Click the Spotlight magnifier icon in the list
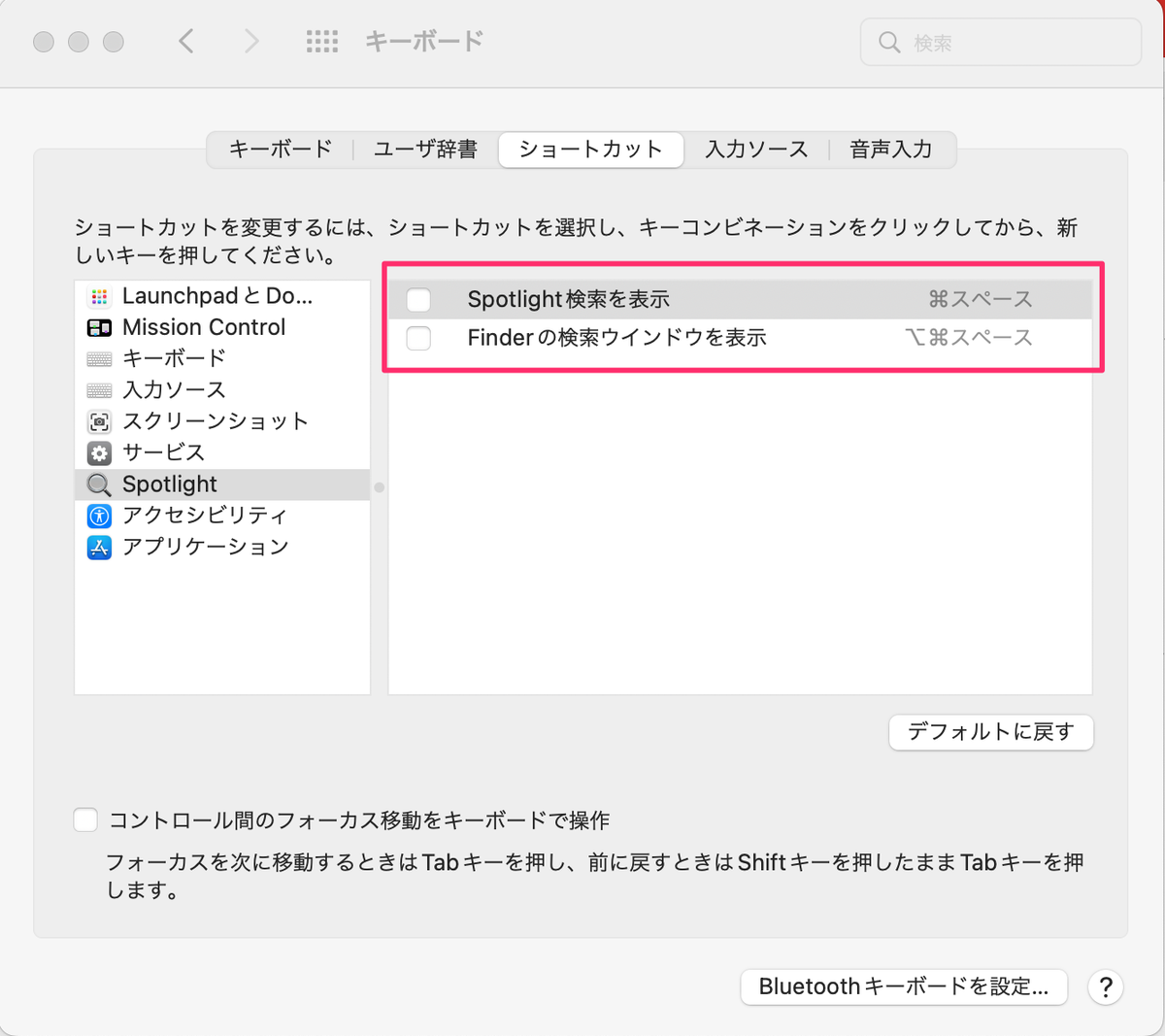Viewport: 1165px width, 1036px height. click(x=99, y=485)
